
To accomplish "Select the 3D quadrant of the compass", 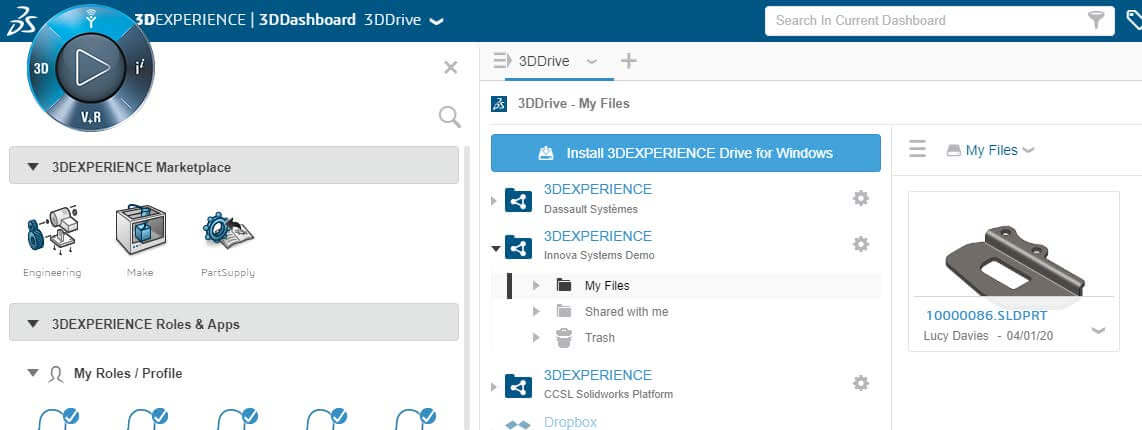I will click(x=42, y=69).
